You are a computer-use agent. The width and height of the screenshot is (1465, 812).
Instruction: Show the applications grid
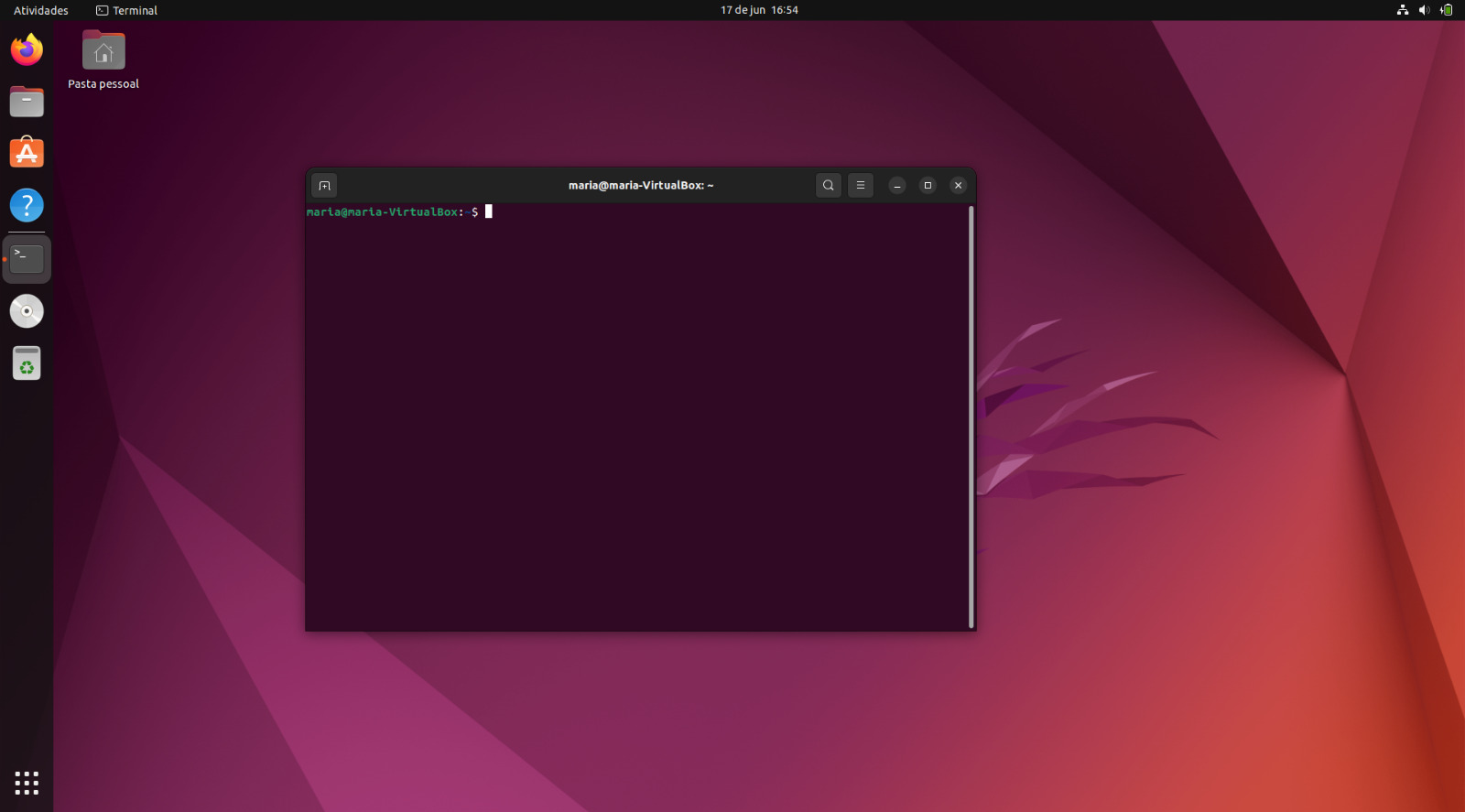27,783
